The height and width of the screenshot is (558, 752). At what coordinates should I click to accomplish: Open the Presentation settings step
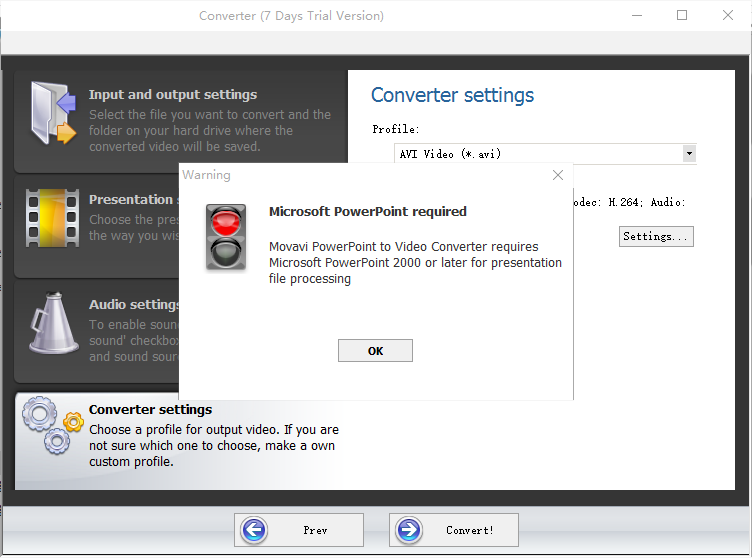97,226
